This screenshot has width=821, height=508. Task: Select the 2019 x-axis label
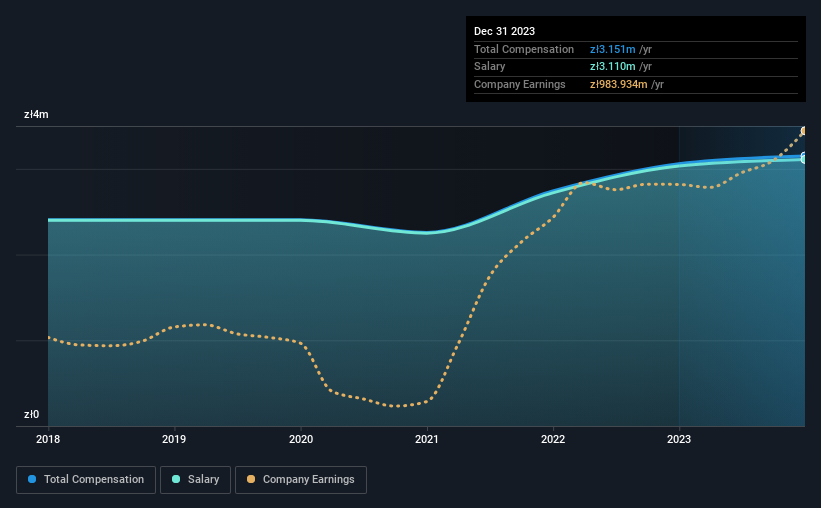(x=174, y=439)
